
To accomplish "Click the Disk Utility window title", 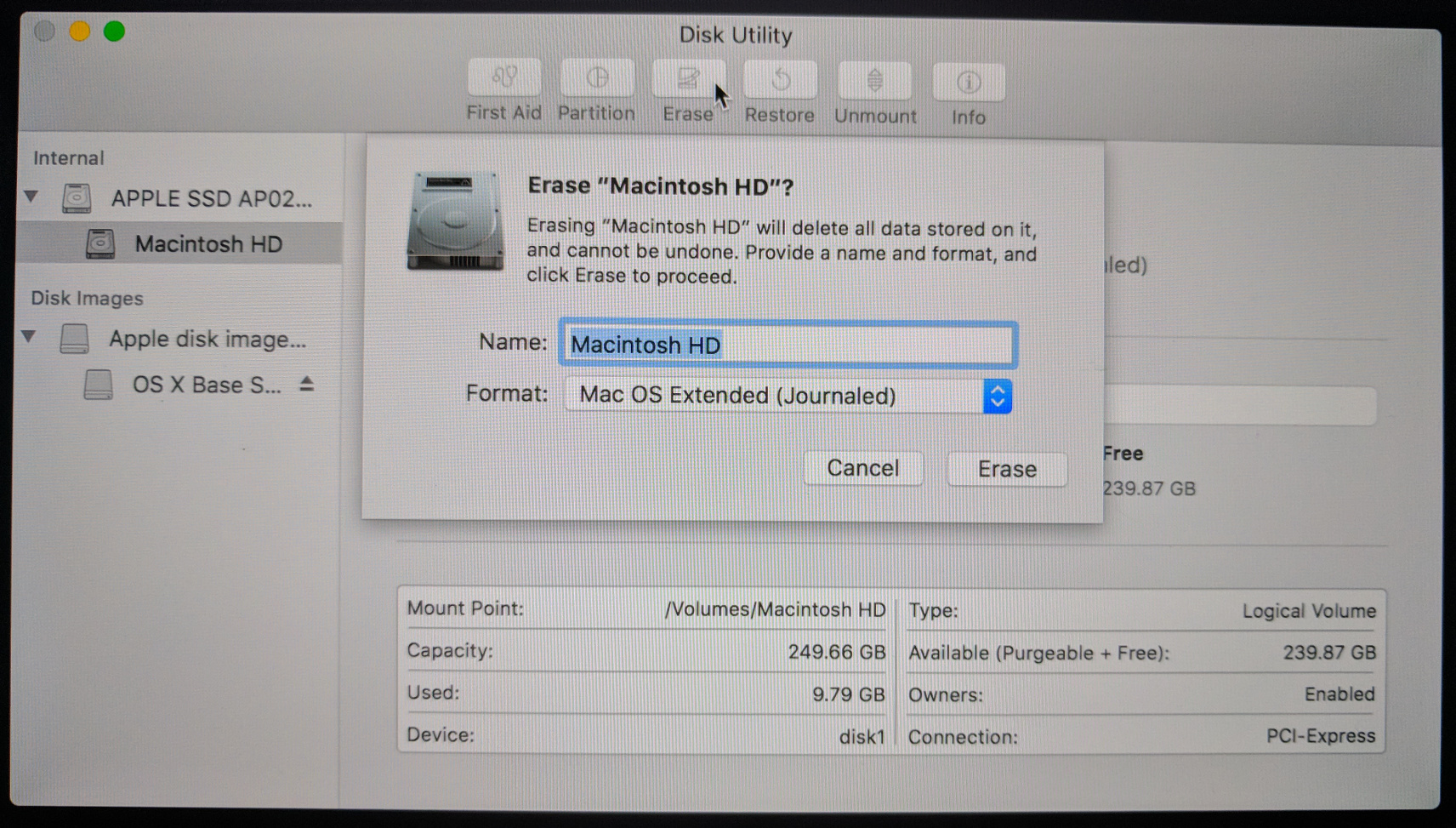I will [736, 35].
